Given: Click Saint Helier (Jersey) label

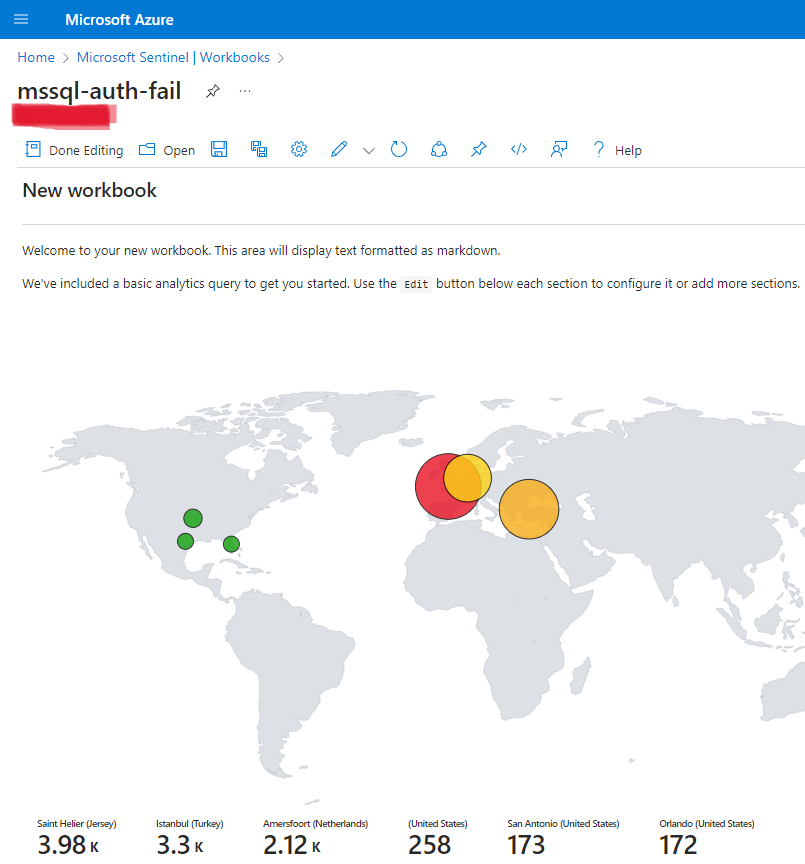Looking at the screenshot, I should (x=77, y=824).
